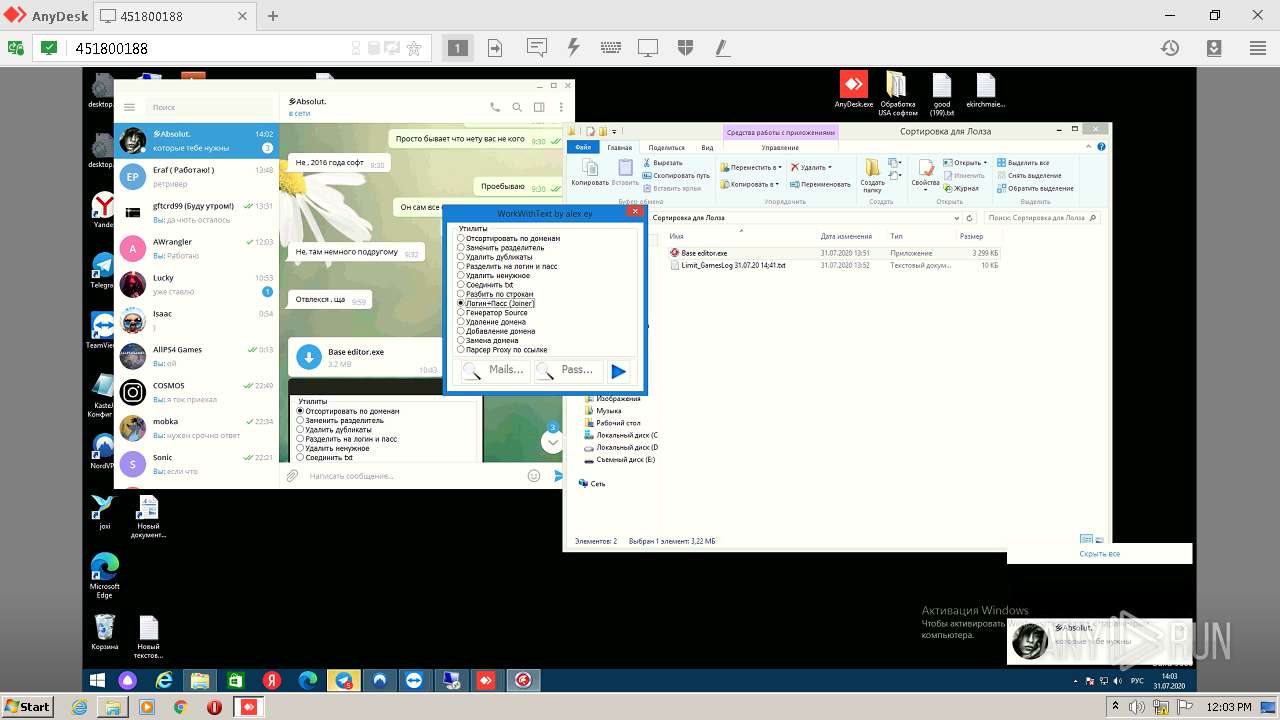Click Telegram search field Поиск
Screen dimensions: 1280x720
[x=208, y=107]
